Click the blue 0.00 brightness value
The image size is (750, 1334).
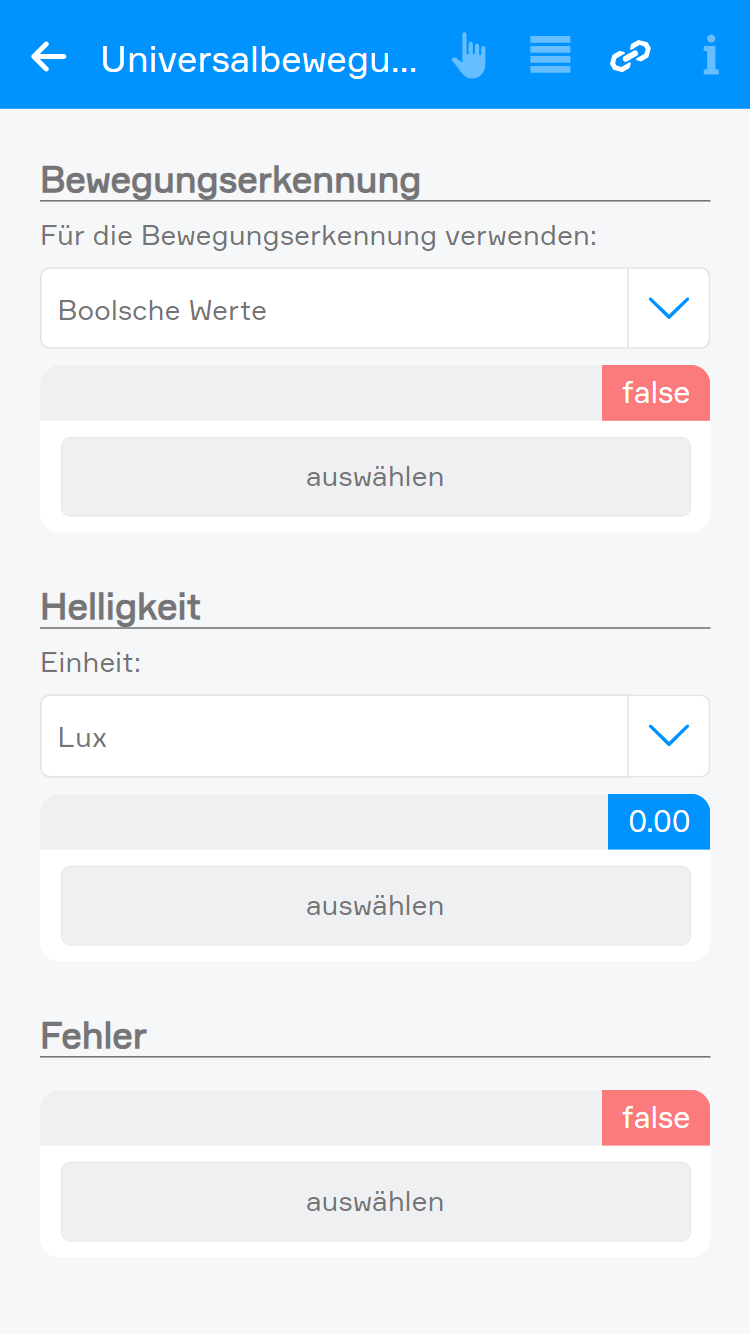[659, 822]
